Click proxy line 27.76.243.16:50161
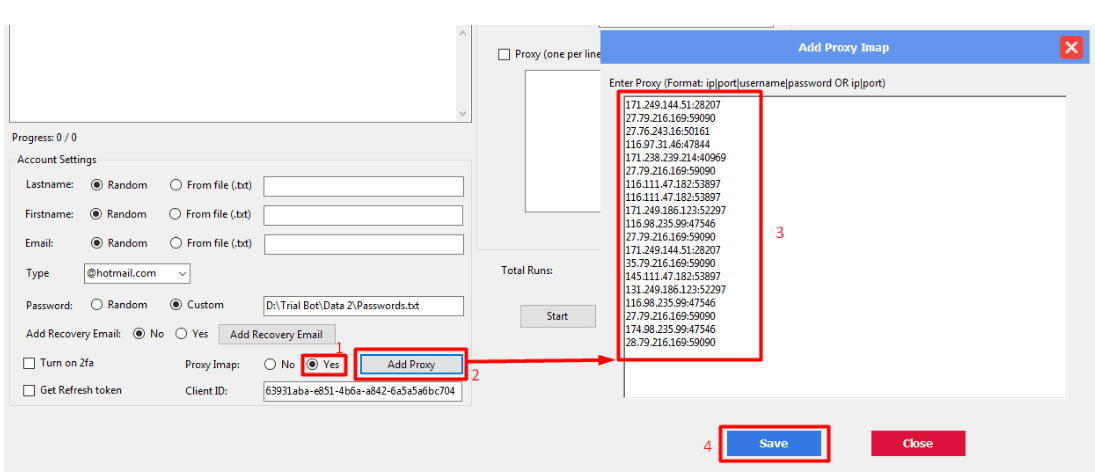 click(x=668, y=131)
